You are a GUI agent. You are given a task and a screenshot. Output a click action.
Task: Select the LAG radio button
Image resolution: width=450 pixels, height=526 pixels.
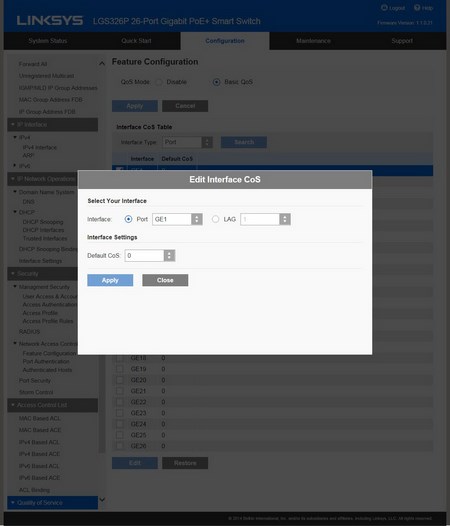pyautogui.click(x=215, y=219)
